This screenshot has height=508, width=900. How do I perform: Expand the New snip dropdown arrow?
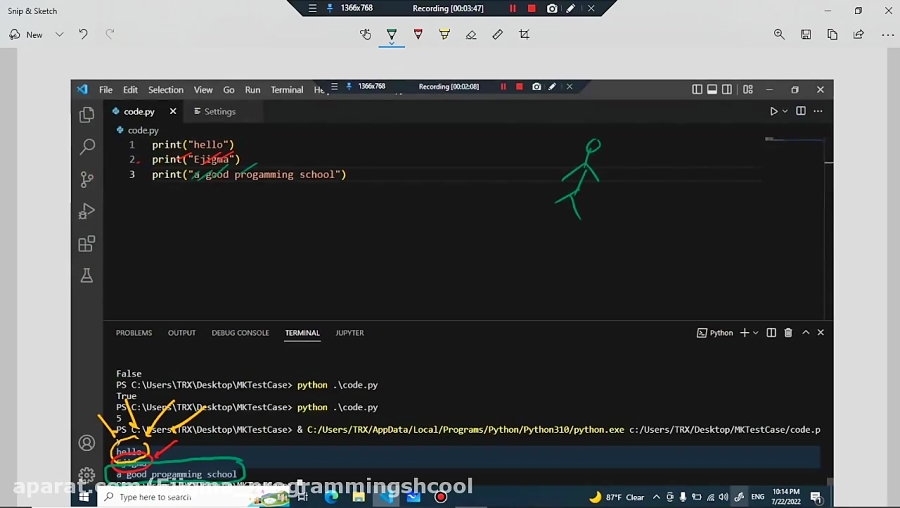[x=59, y=34]
